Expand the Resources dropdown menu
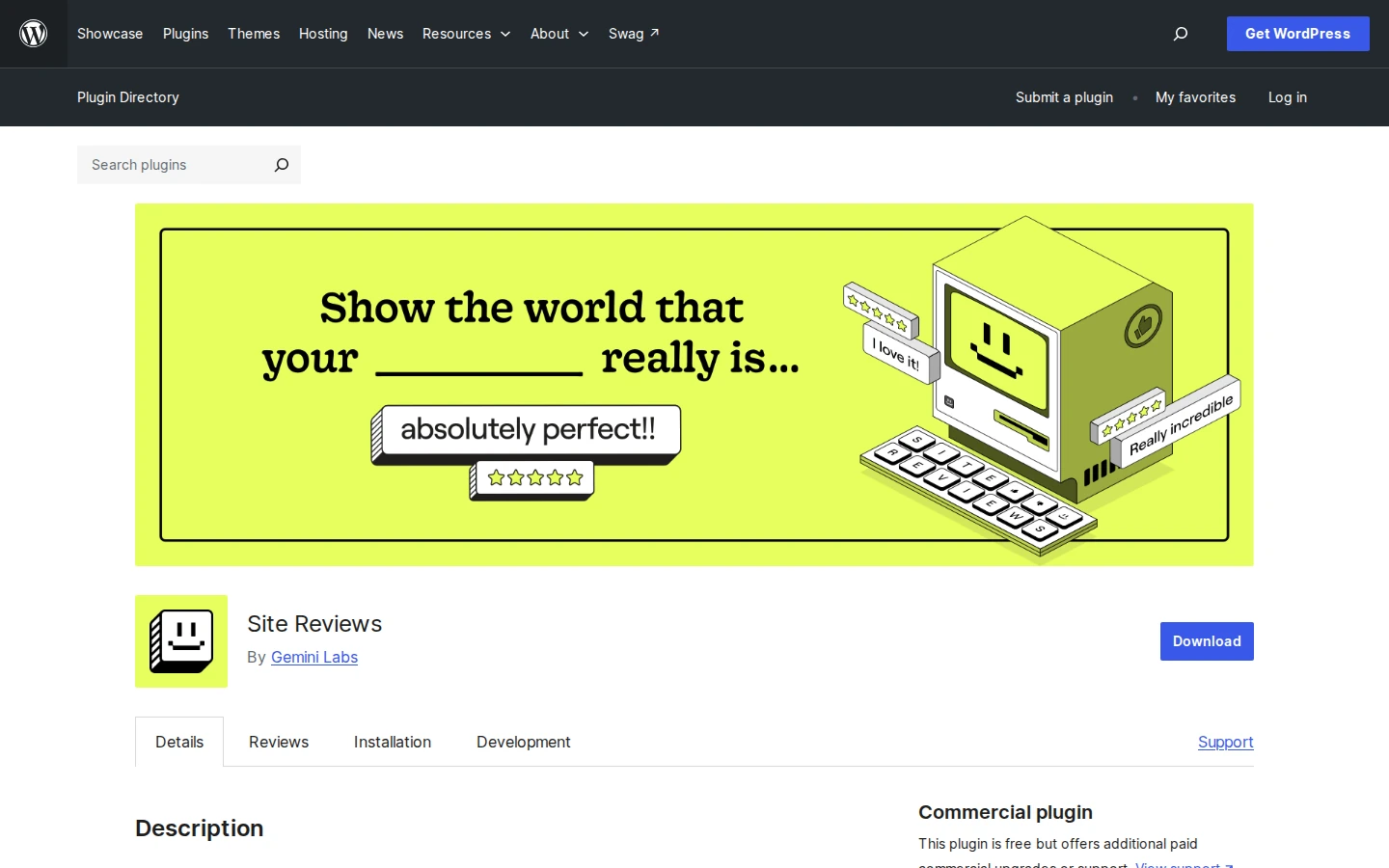Screen dimensions: 1389x868 (x=467, y=34)
